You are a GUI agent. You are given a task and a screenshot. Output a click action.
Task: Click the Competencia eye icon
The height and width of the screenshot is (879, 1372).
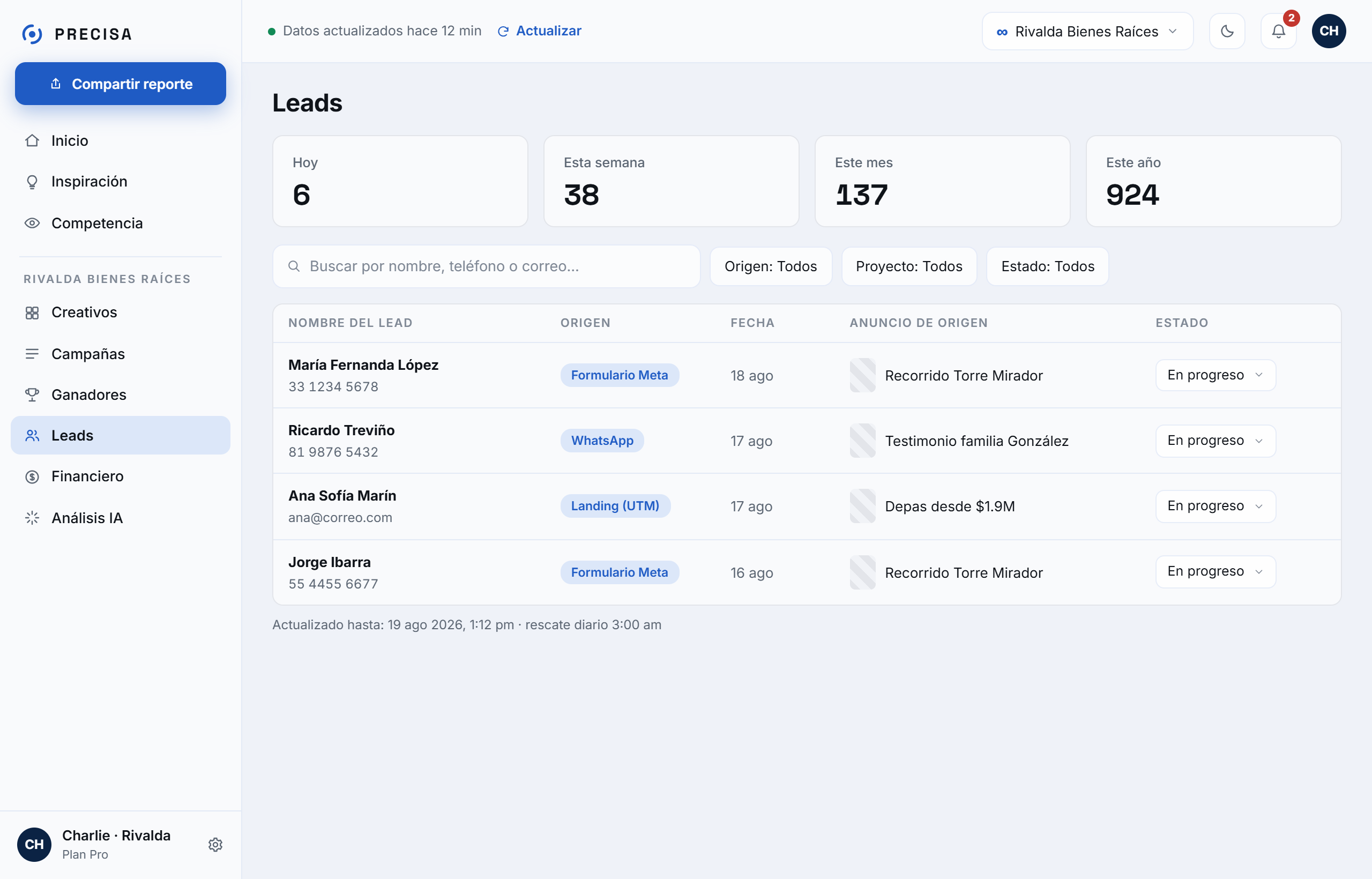tap(32, 223)
